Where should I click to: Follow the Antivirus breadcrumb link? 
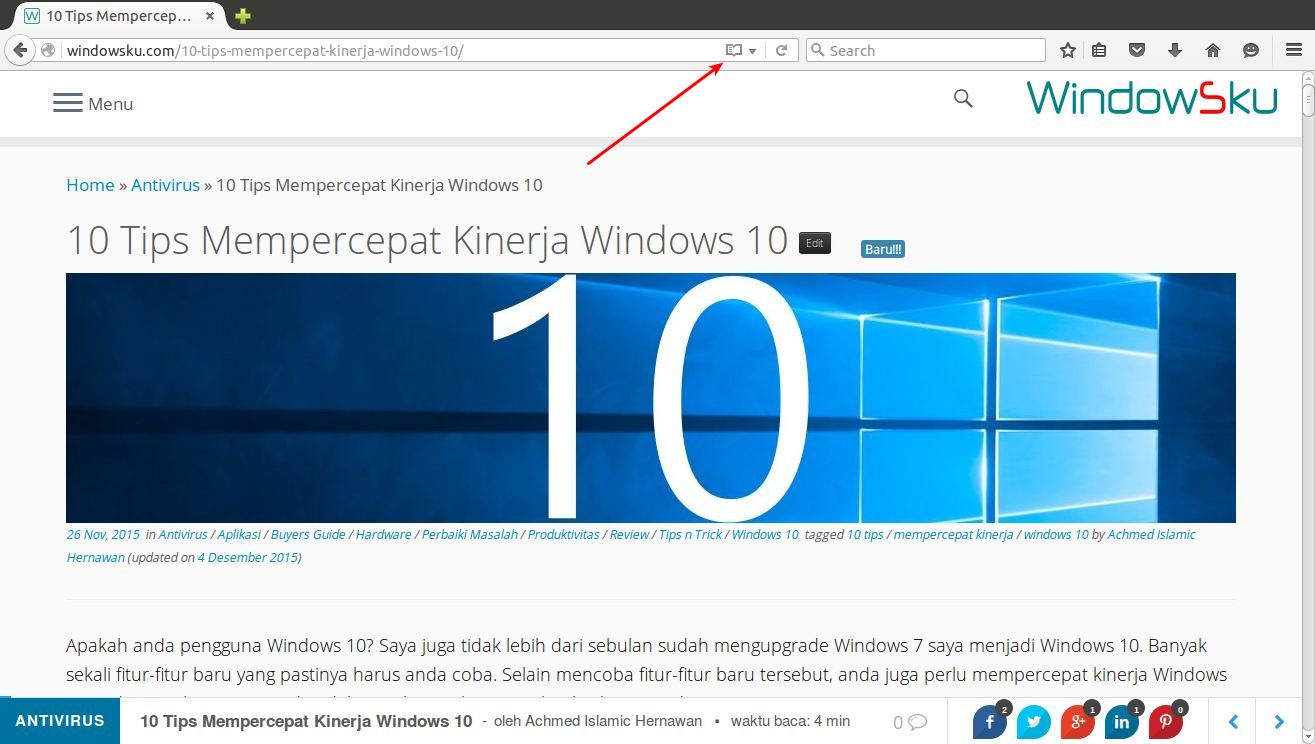pyautogui.click(x=165, y=185)
